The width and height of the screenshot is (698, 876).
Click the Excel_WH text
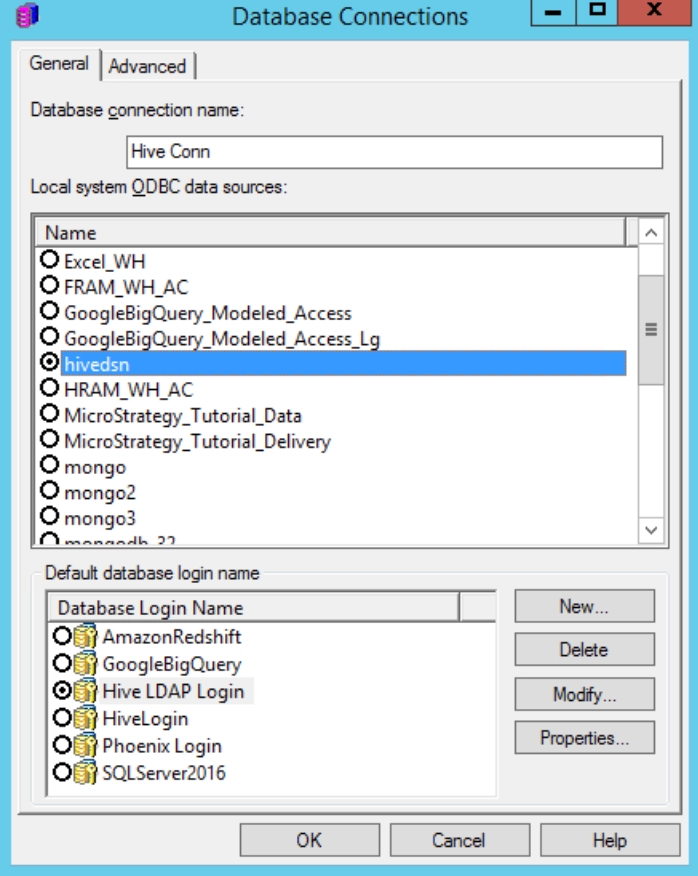coord(105,261)
